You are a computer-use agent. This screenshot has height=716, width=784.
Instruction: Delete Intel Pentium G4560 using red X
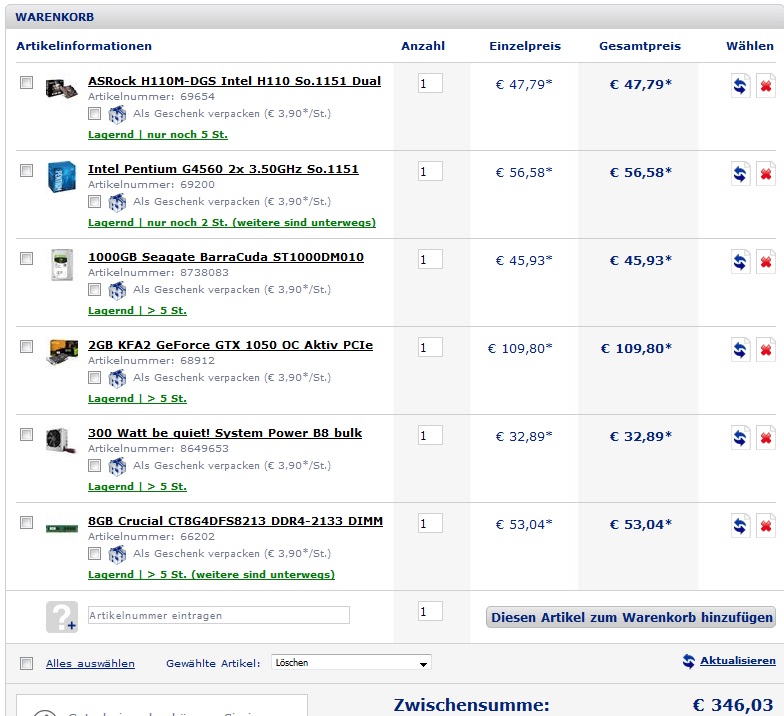coord(766,174)
